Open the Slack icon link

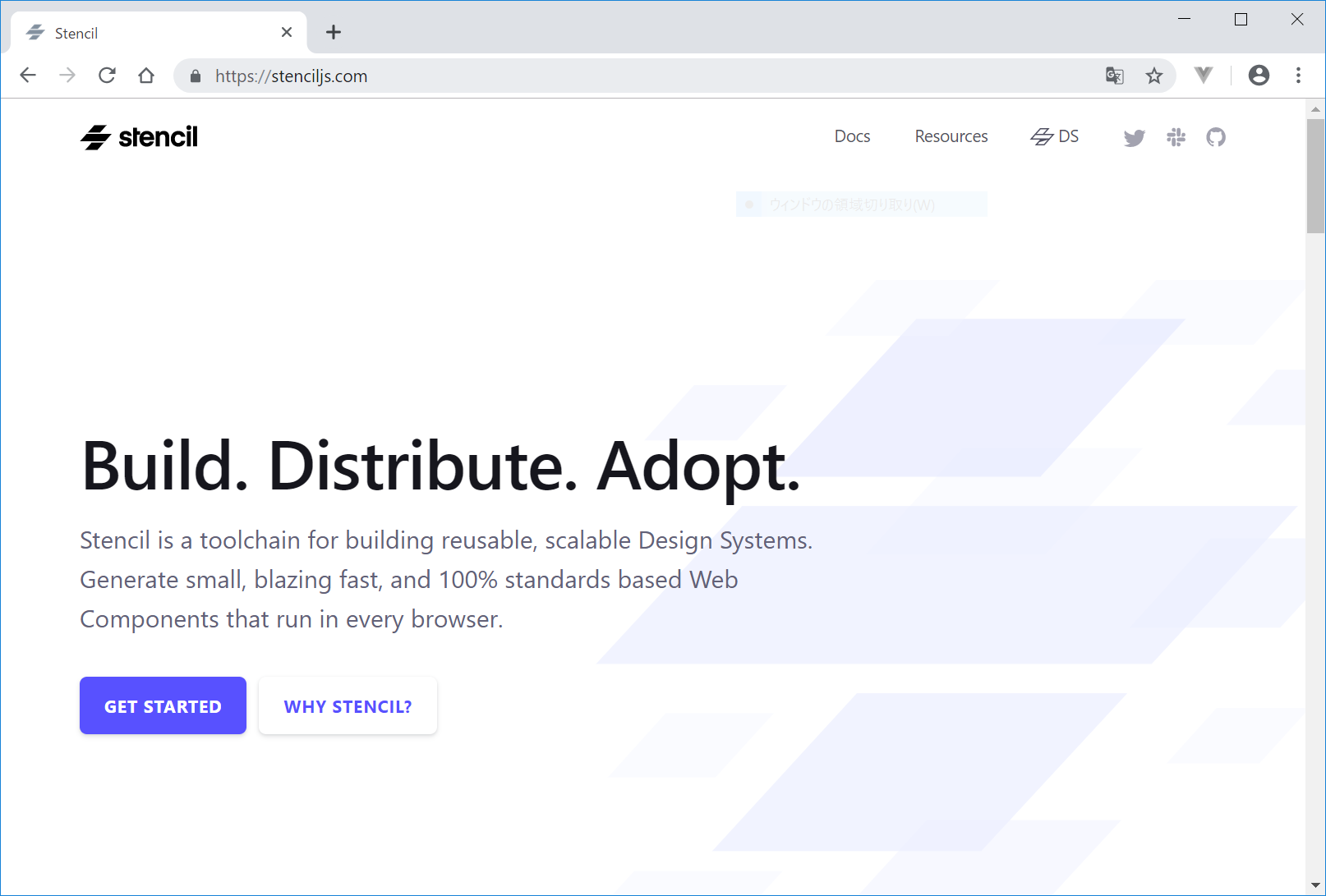1176,137
